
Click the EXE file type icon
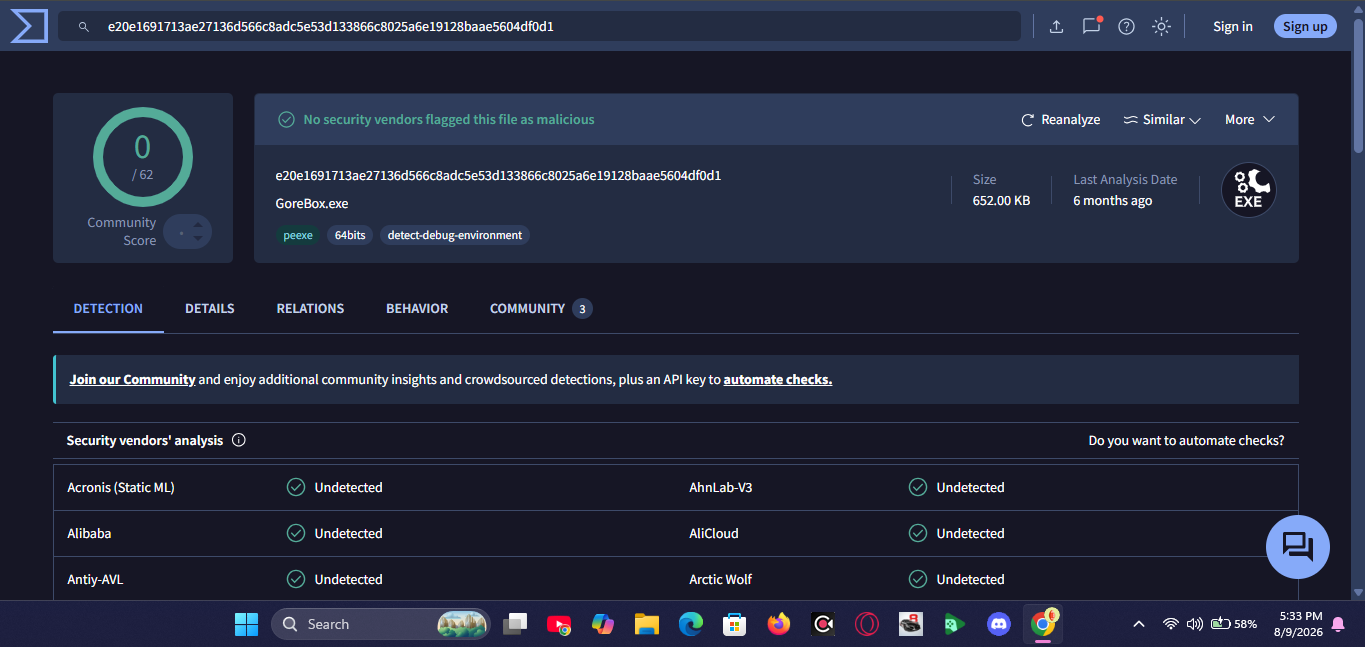coord(1249,190)
